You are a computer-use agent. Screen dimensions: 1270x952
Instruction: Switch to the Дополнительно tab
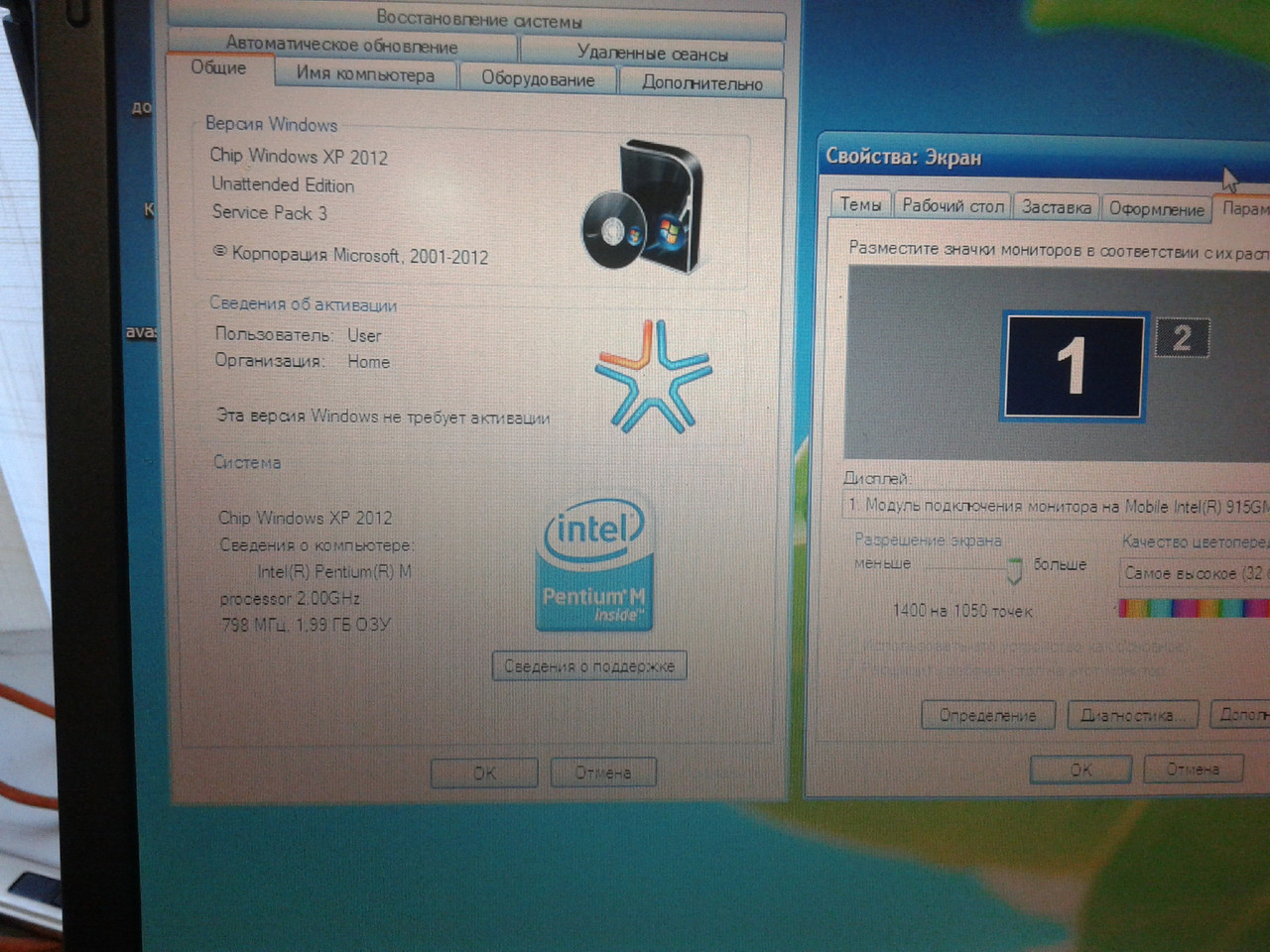(x=701, y=83)
